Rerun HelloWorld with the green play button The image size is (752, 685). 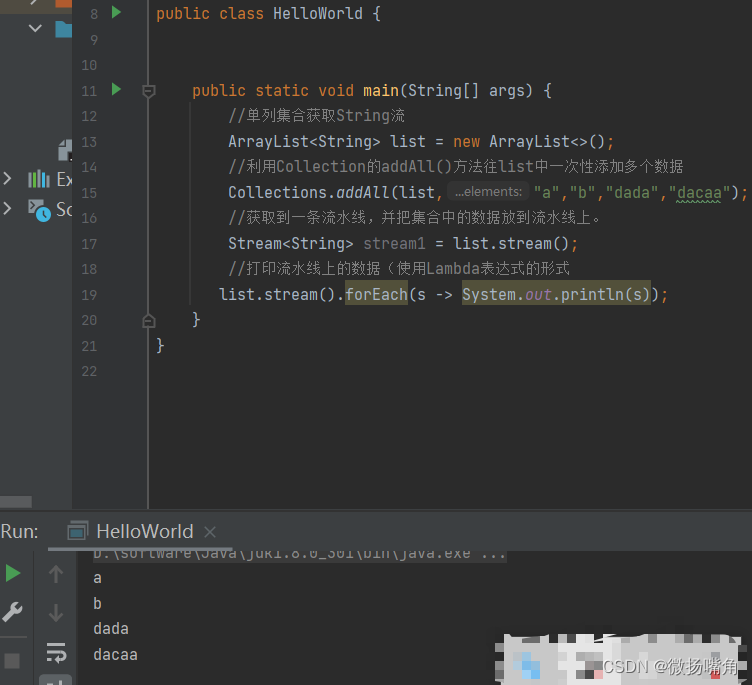pyautogui.click(x=13, y=573)
